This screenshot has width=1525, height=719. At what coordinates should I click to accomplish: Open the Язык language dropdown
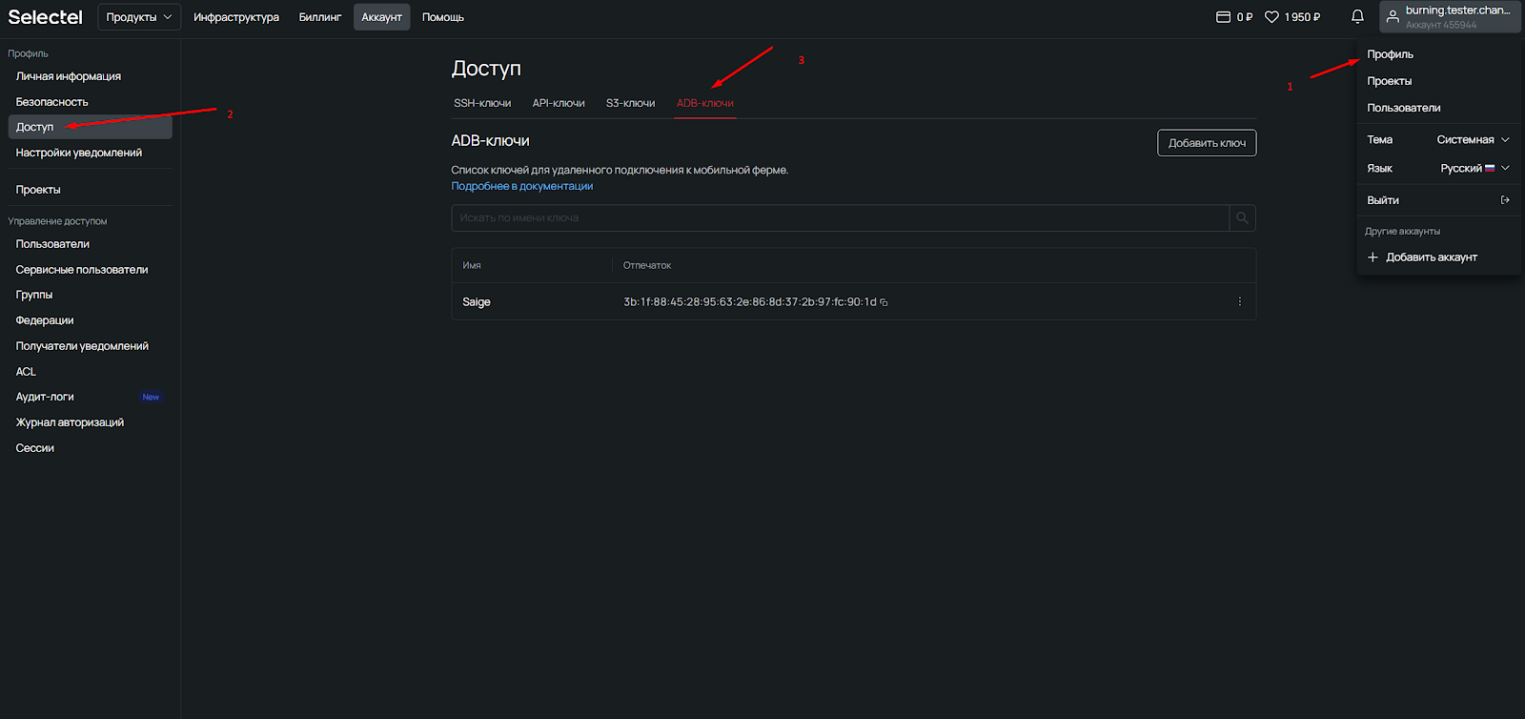click(1475, 169)
